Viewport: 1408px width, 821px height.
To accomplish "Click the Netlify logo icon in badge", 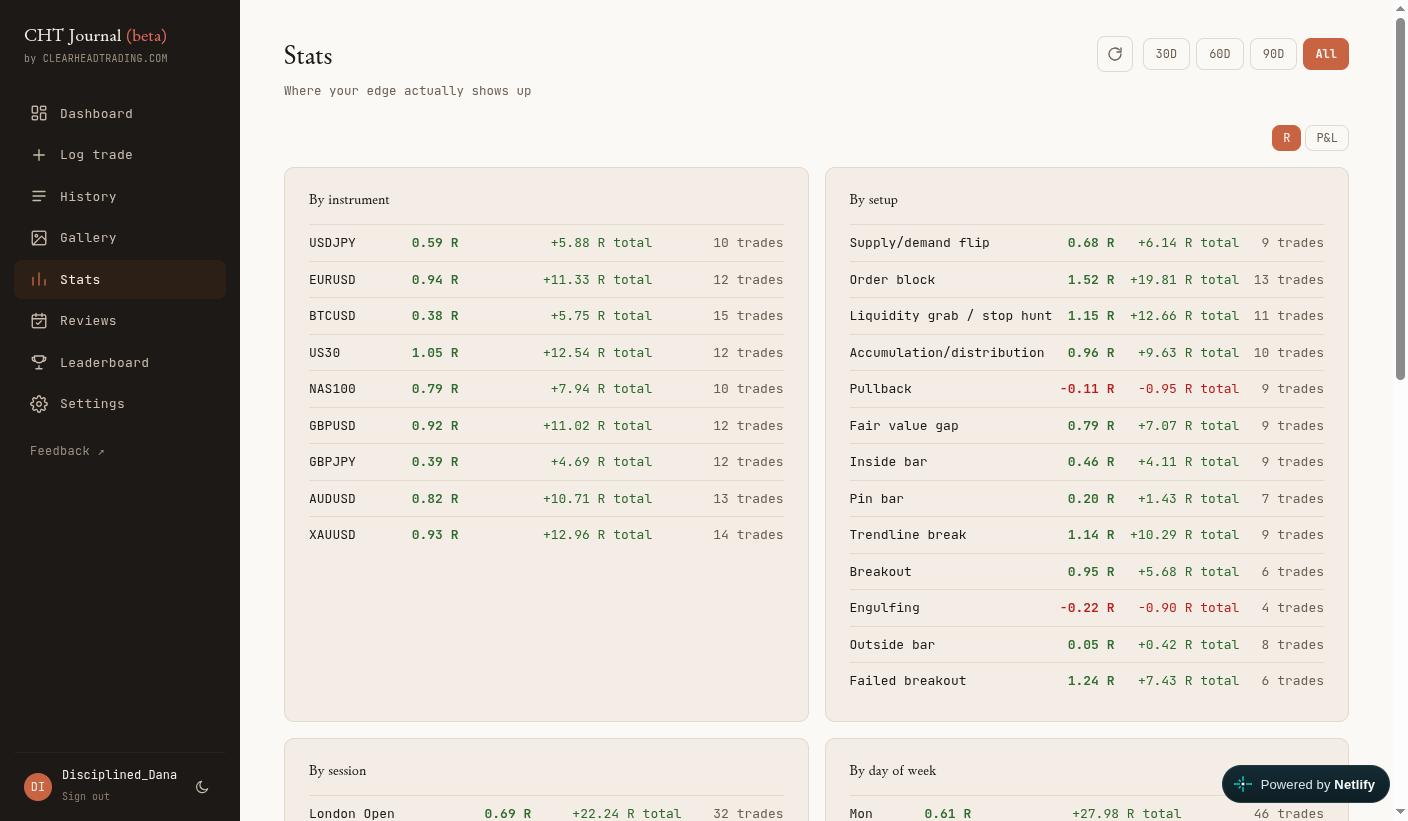I will tap(1243, 784).
